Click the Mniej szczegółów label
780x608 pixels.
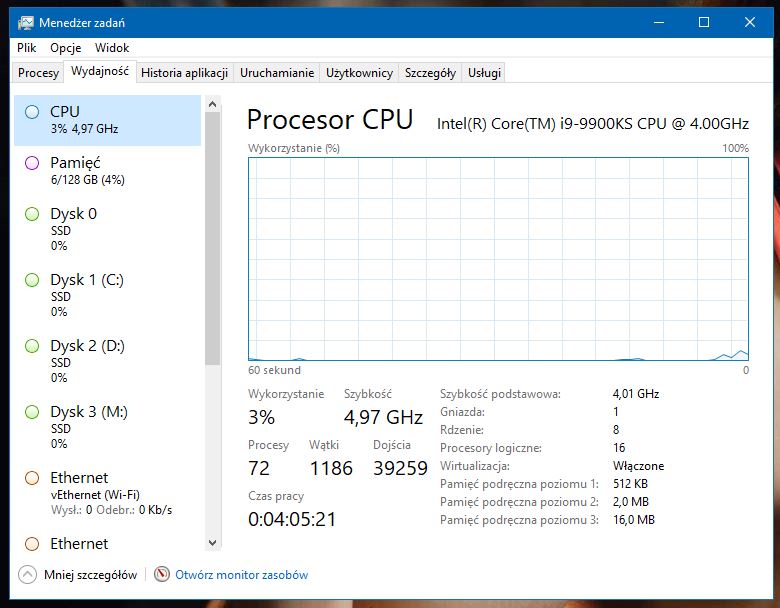(x=91, y=575)
